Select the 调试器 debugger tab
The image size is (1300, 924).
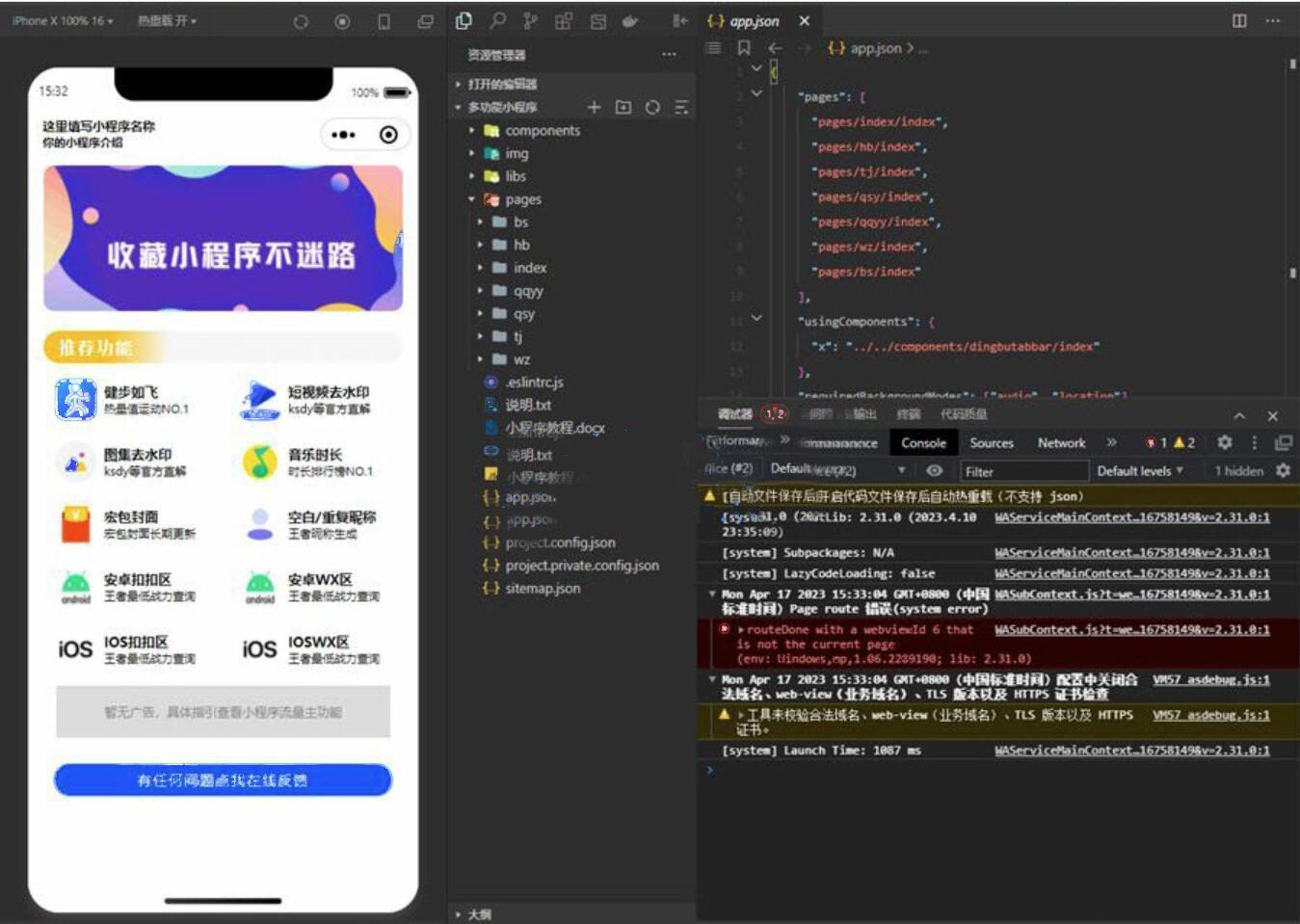tap(734, 414)
